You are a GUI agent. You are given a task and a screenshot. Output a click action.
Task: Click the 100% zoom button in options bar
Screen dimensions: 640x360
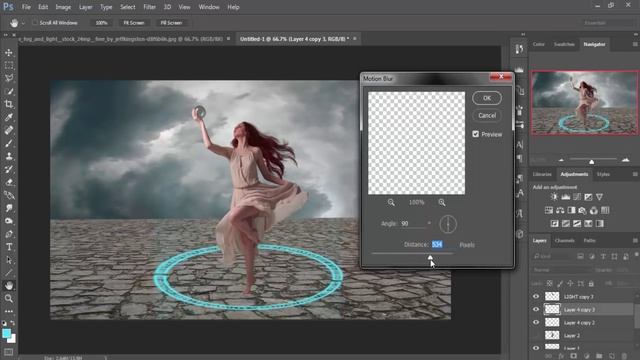pos(101,23)
